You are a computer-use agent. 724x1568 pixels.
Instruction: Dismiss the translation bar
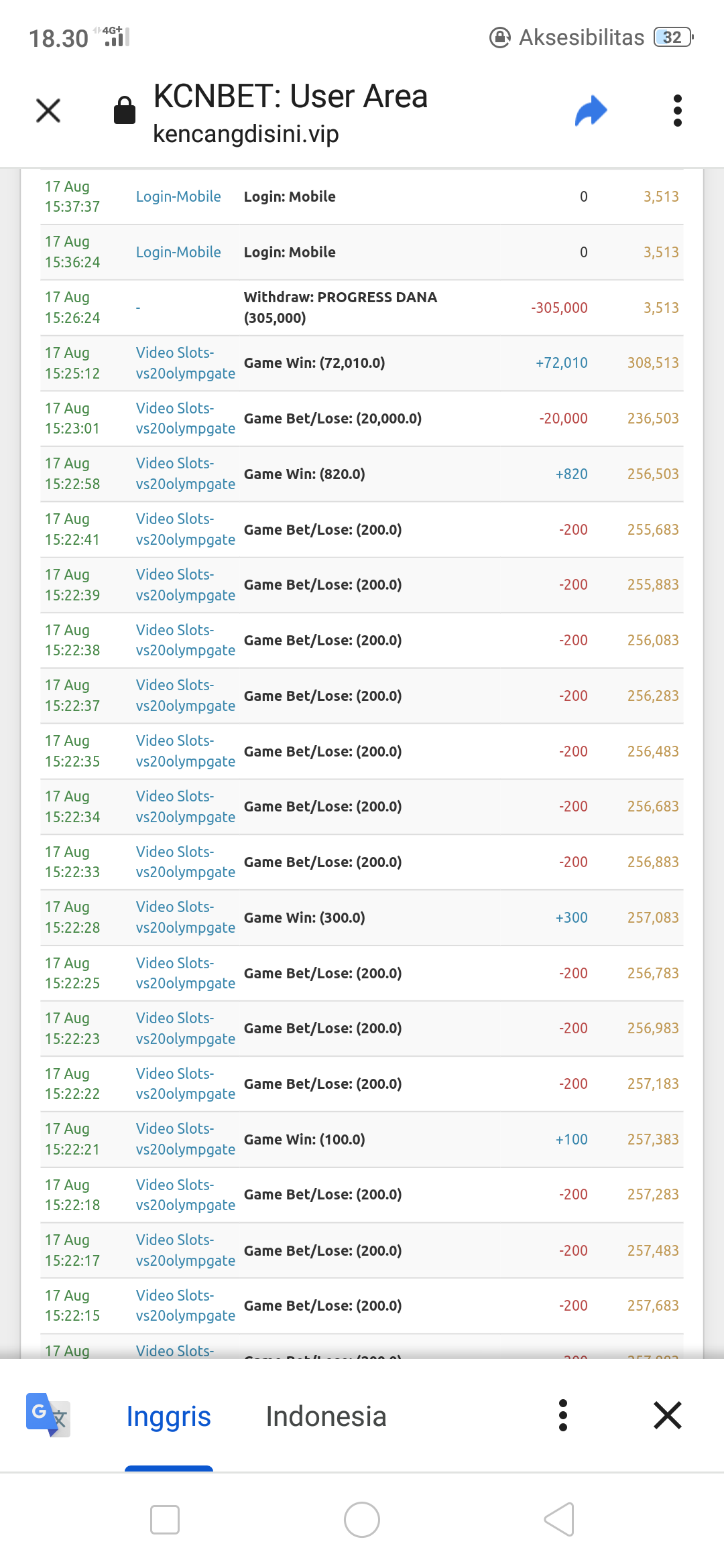tap(668, 1415)
